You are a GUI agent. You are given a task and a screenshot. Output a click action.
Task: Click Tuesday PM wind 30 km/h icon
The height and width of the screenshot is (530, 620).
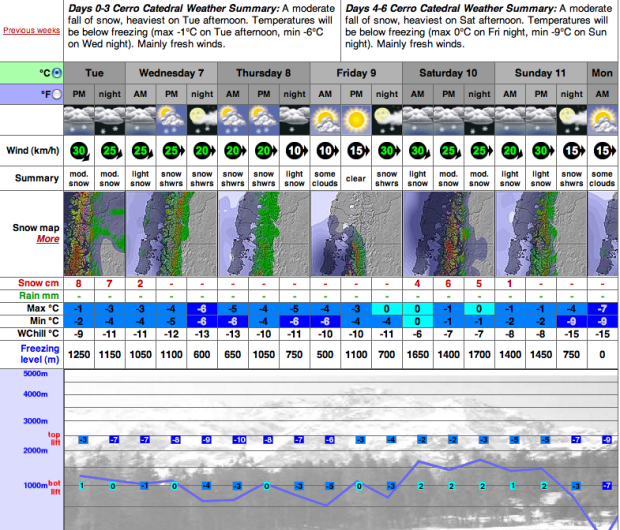(x=80, y=151)
